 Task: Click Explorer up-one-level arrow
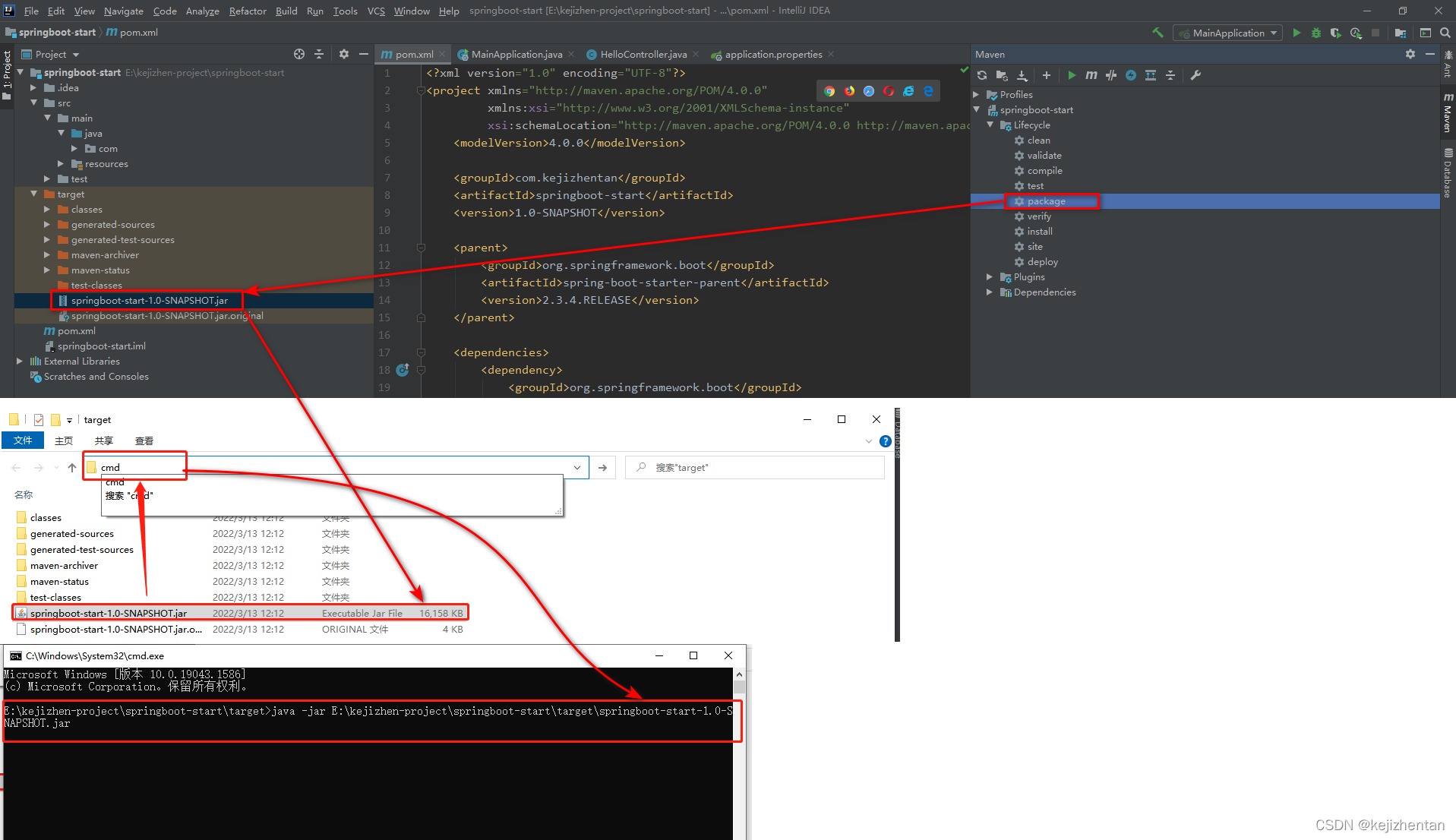(72, 468)
